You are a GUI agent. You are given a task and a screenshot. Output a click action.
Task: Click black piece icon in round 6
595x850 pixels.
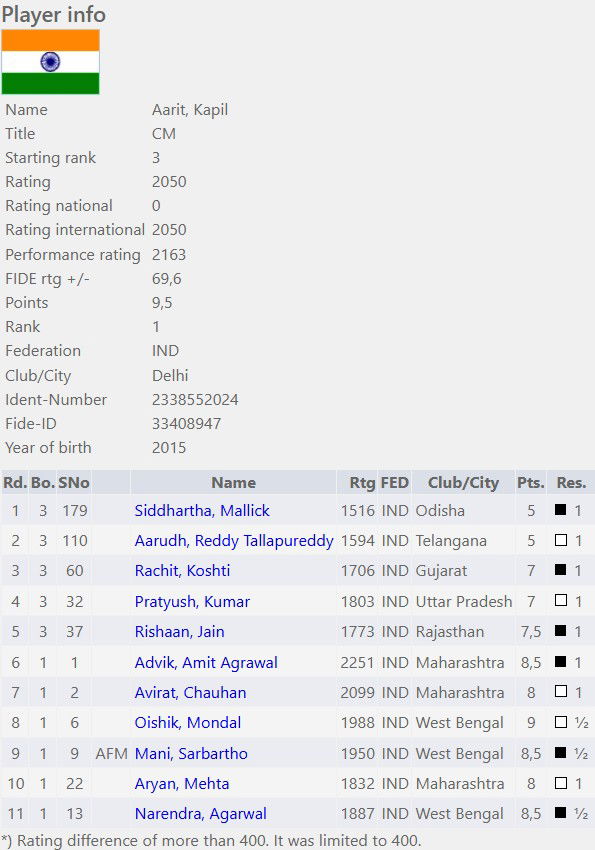pos(561,661)
